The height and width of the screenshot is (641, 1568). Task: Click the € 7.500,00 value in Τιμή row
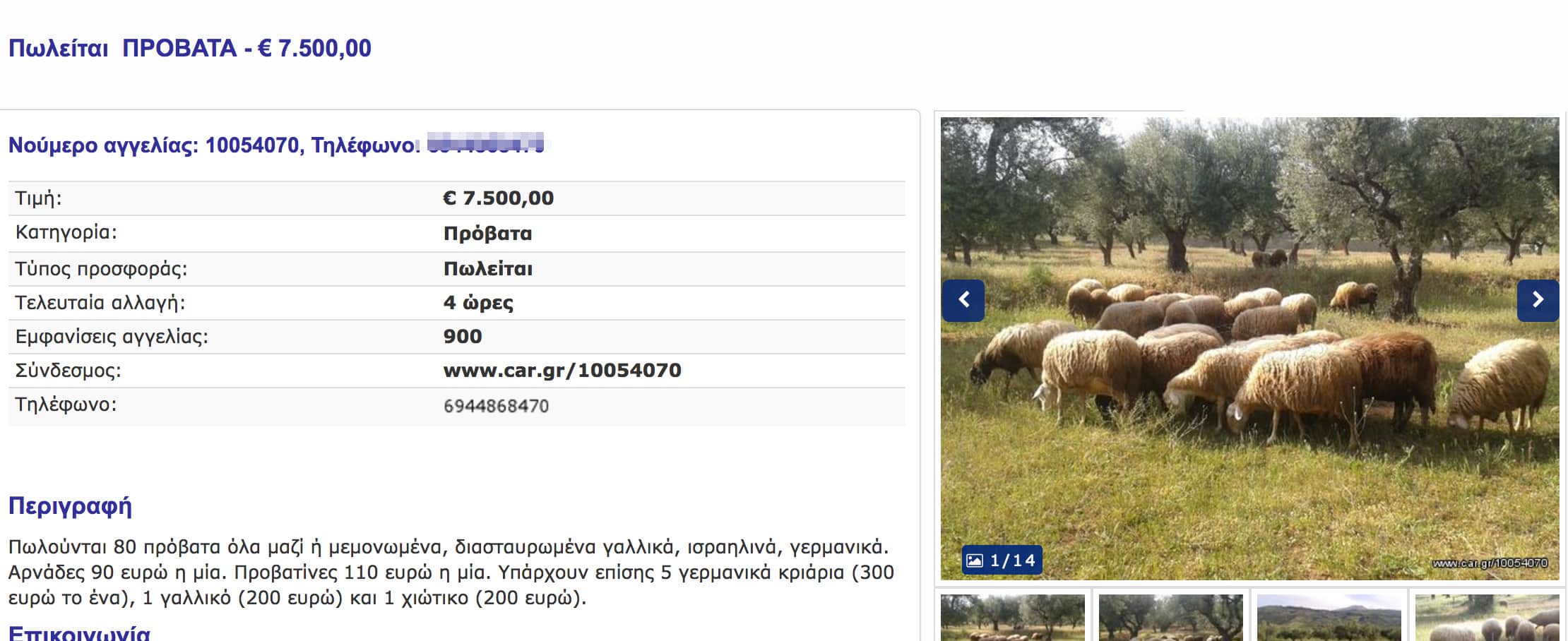(498, 198)
